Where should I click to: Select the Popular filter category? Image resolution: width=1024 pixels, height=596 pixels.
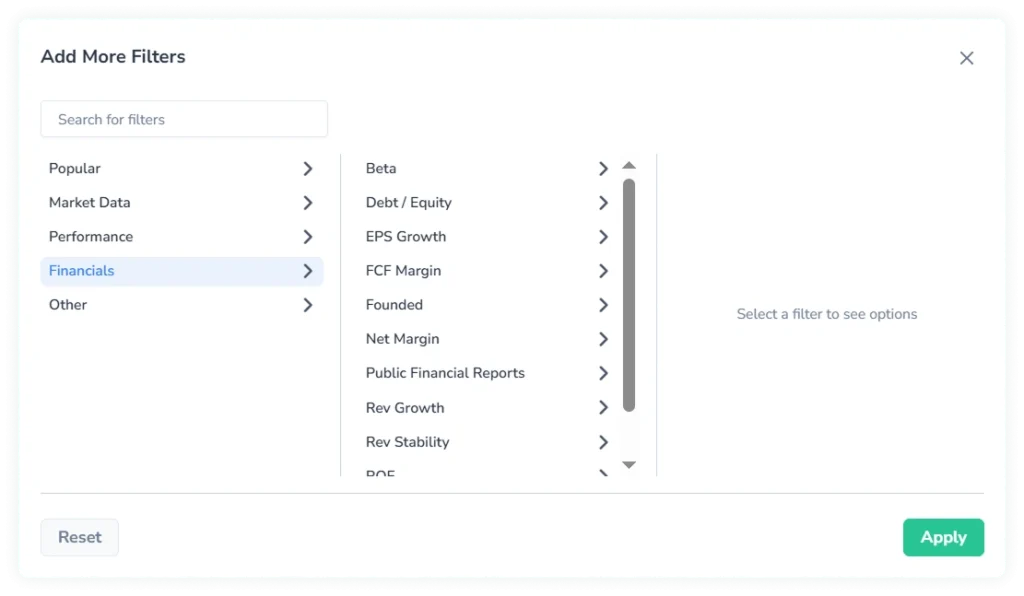tap(180, 168)
